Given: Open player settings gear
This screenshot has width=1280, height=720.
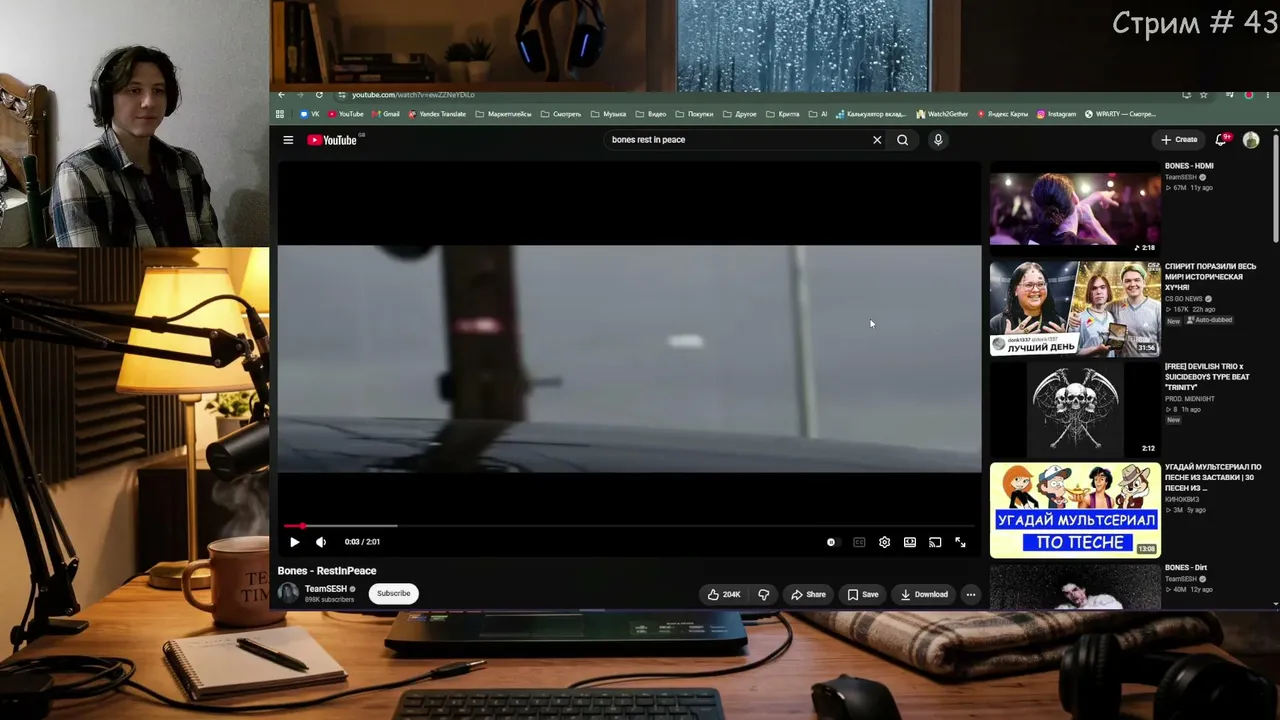Looking at the screenshot, I should click(884, 542).
